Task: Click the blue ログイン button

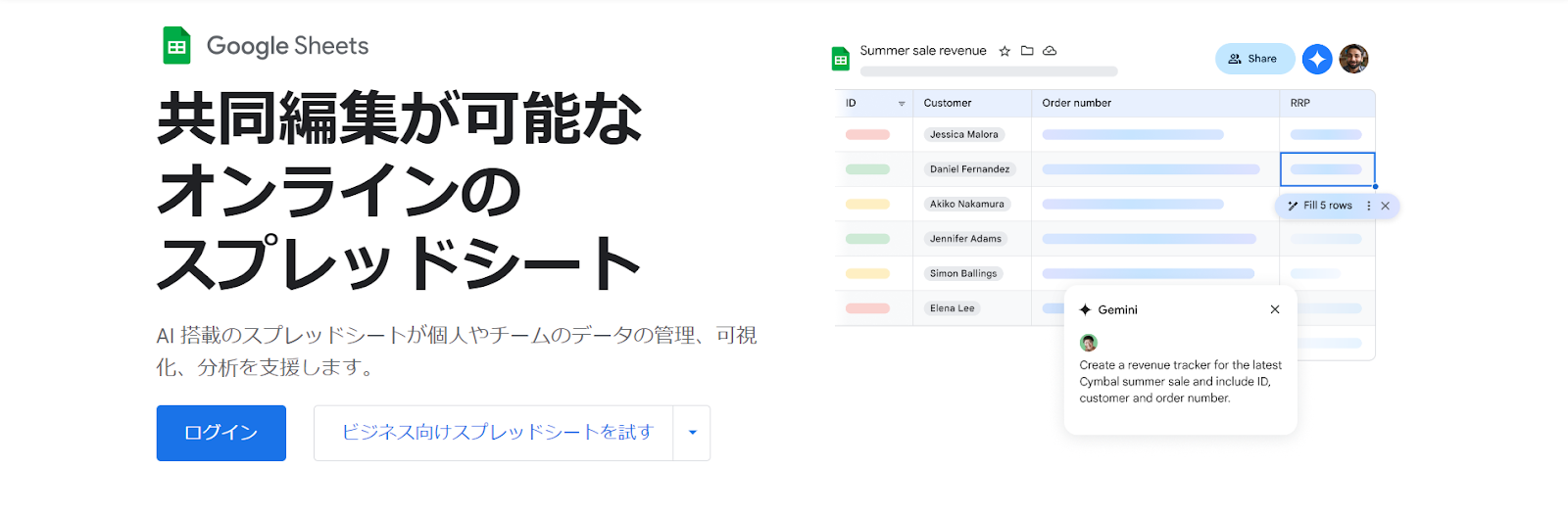Action: tap(221, 433)
